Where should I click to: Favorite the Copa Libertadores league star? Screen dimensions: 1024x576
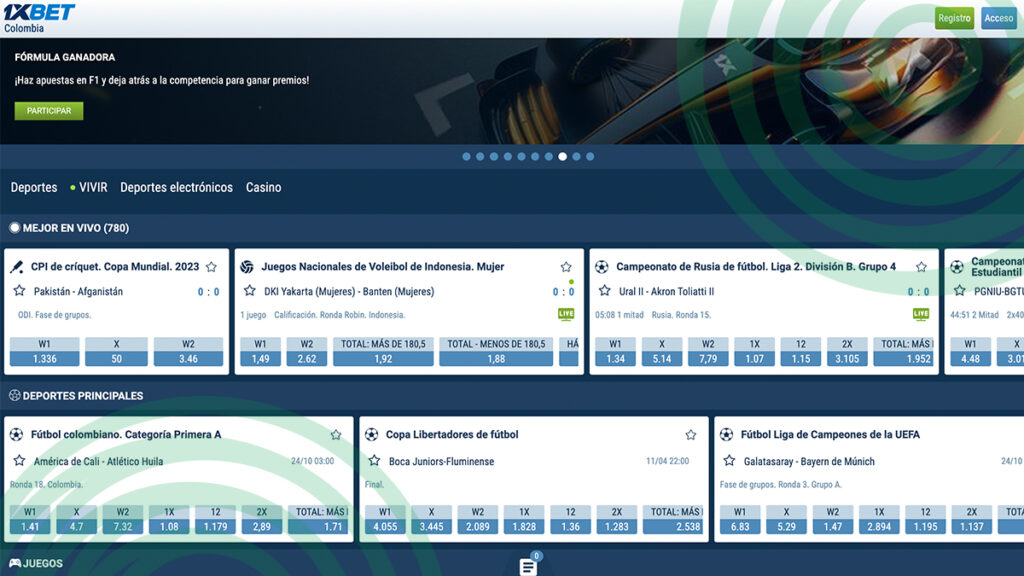tap(691, 435)
